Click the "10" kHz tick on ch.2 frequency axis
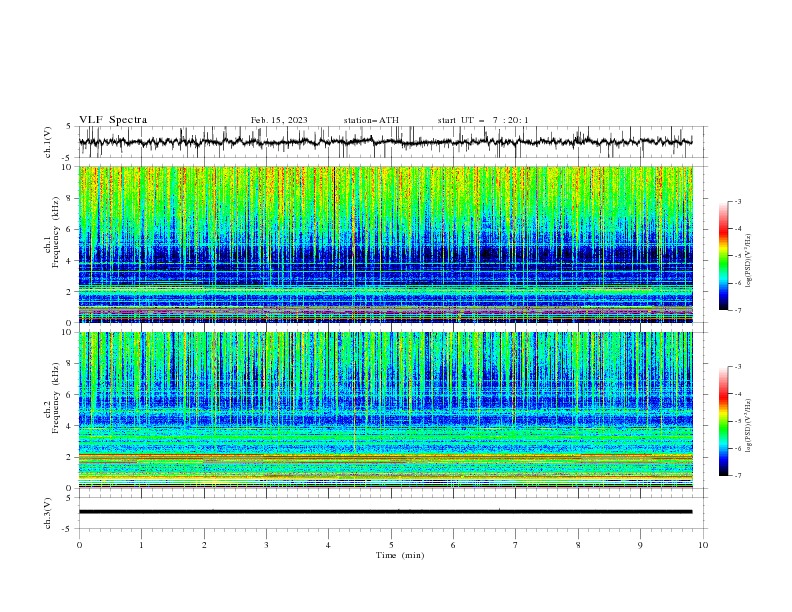Image resolution: width=792 pixels, height=612 pixels. (x=69, y=332)
